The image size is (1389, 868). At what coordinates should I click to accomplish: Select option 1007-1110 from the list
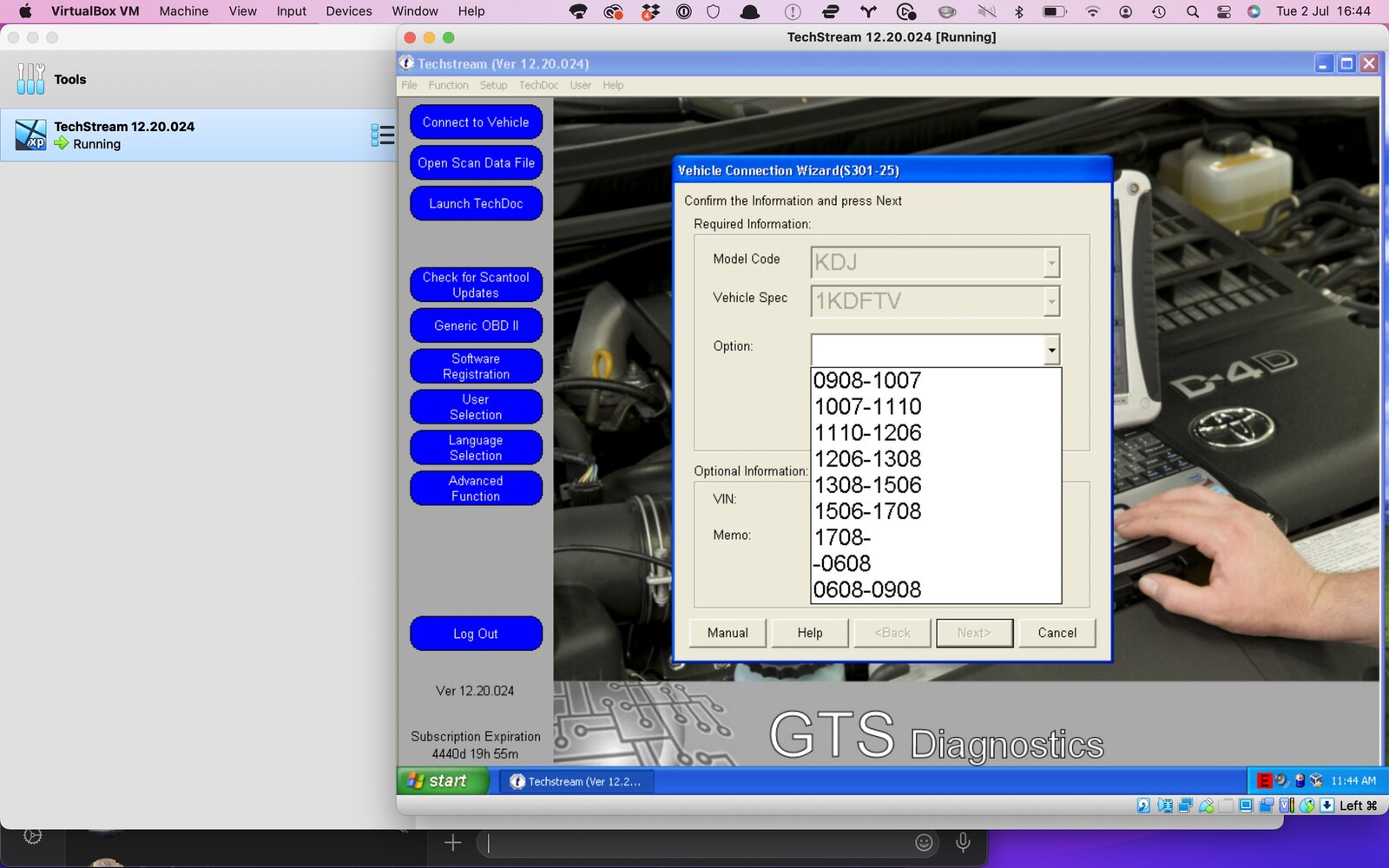(935, 406)
